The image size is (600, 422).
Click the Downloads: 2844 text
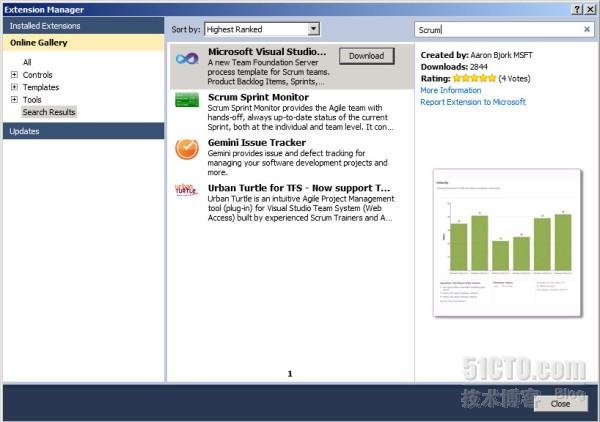click(x=454, y=67)
